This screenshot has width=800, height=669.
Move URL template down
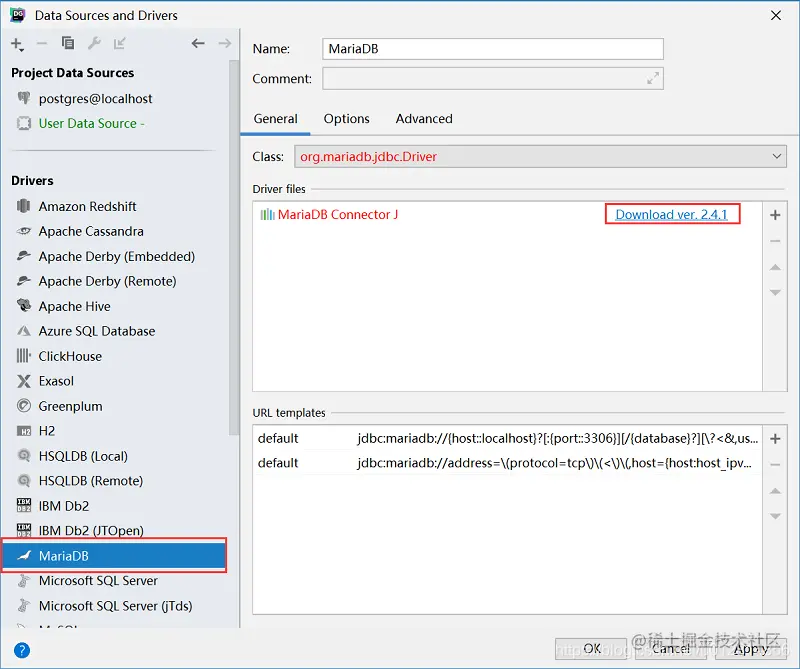tap(775, 516)
